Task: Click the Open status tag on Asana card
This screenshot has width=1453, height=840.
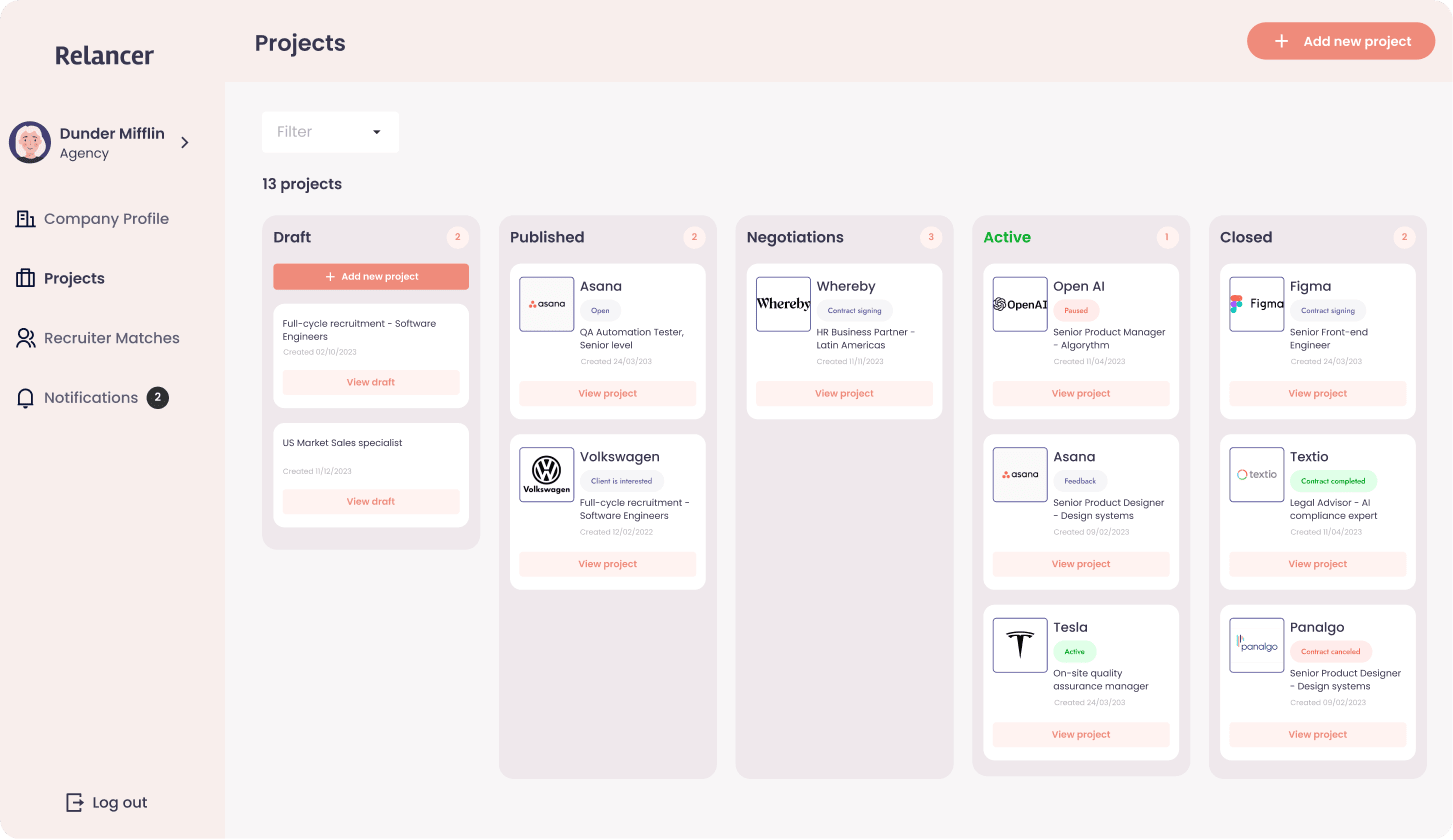Action: (600, 311)
